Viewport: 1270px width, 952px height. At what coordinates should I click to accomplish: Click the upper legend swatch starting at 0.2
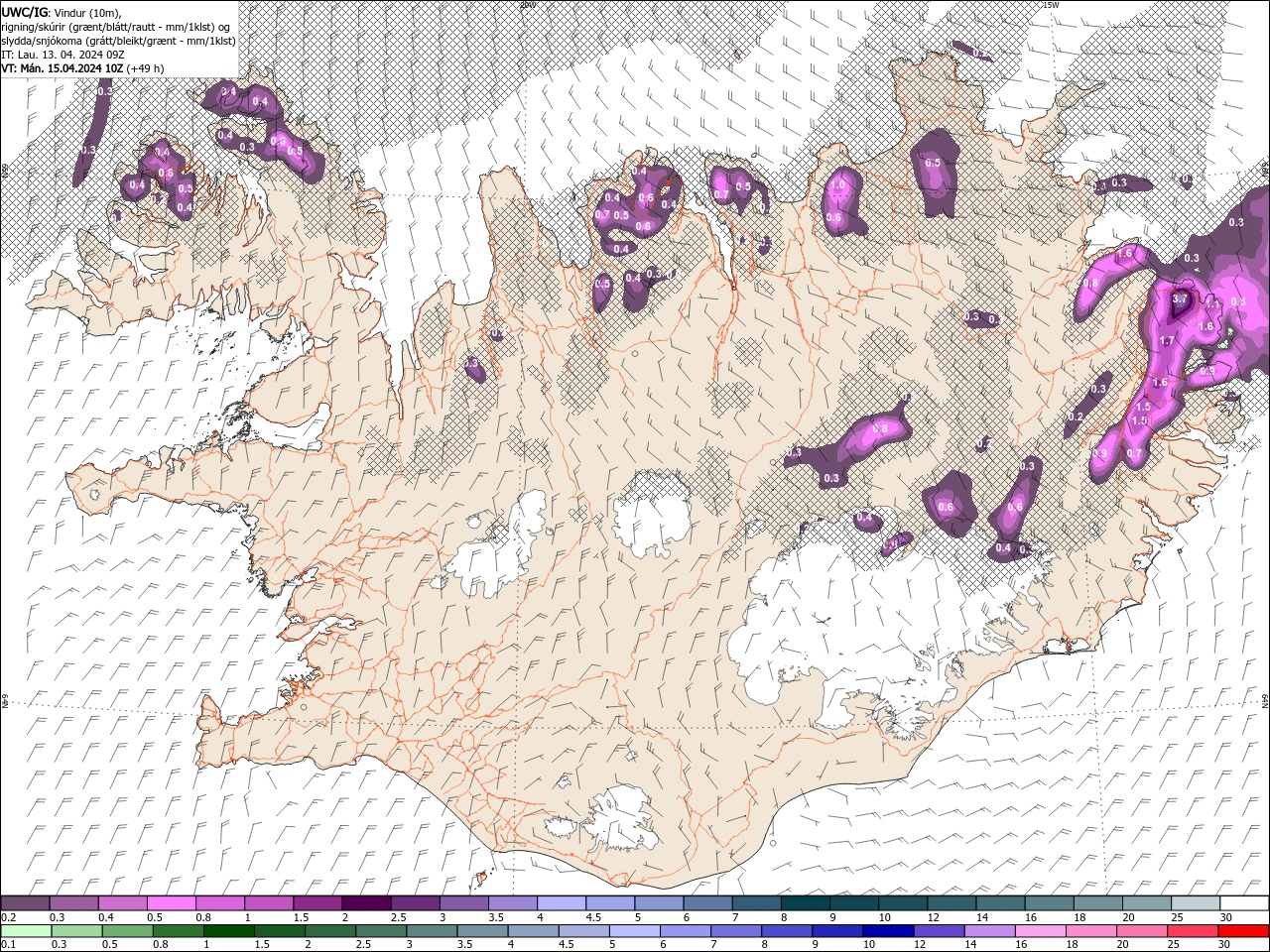pos(25,903)
